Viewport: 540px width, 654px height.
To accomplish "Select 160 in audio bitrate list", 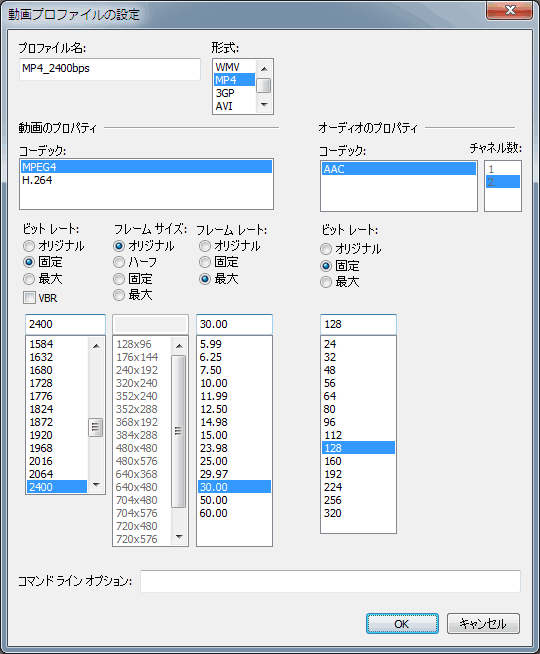I will tap(358, 461).
